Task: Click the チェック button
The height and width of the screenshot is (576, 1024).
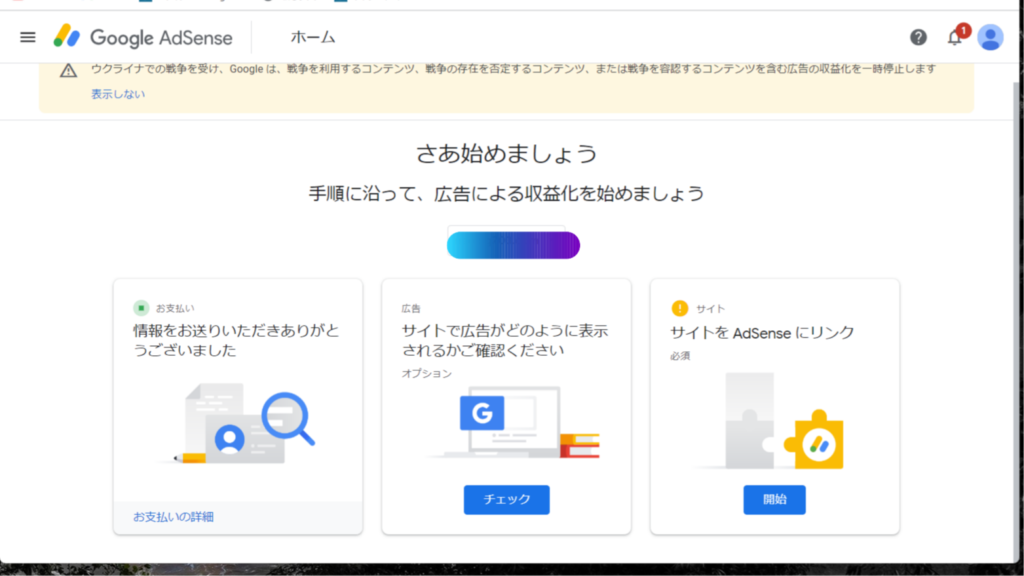Action: pyautogui.click(x=507, y=500)
